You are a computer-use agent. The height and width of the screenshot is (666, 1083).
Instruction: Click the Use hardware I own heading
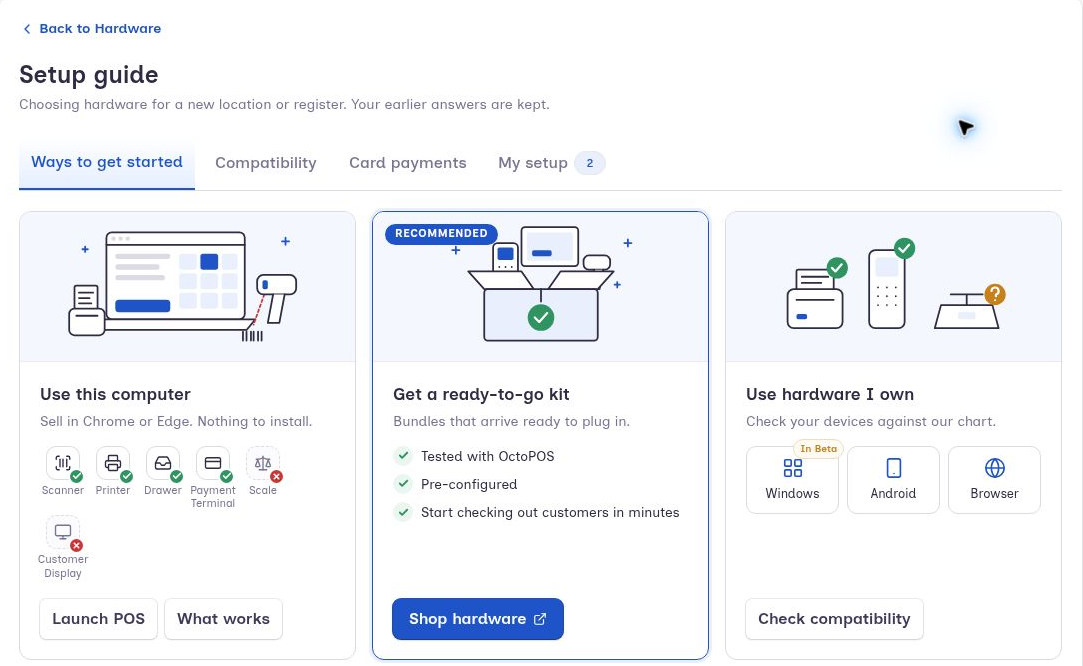point(830,394)
